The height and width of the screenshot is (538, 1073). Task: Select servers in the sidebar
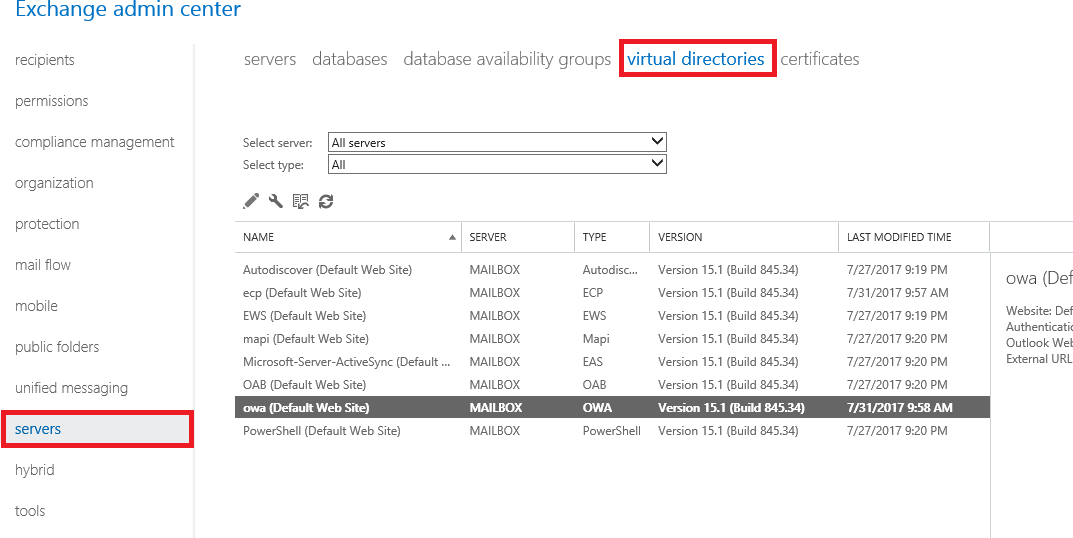[97, 429]
